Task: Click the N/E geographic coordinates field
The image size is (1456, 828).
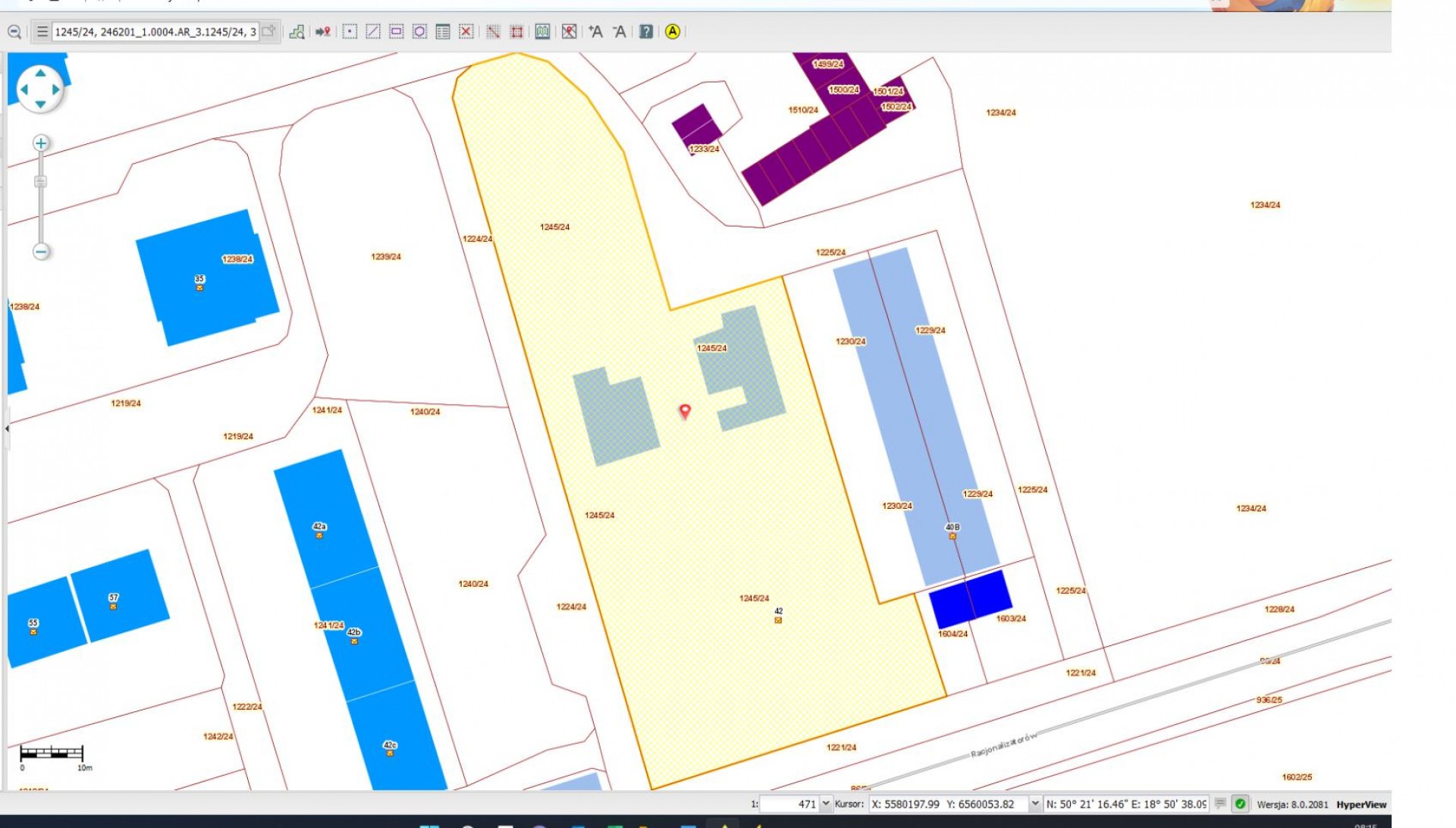Action: (x=1126, y=804)
